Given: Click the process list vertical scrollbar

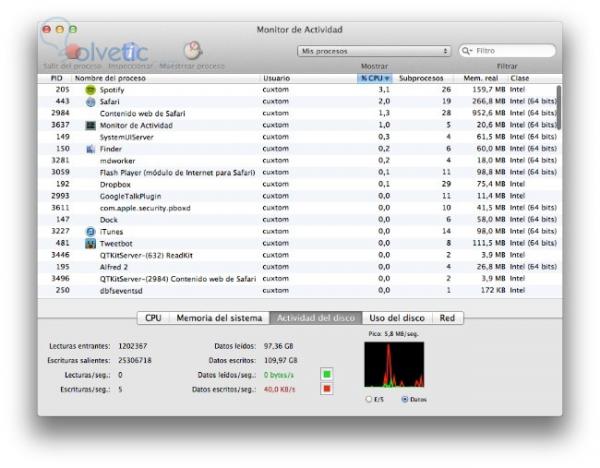Looking at the screenshot, I should (559, 108).
